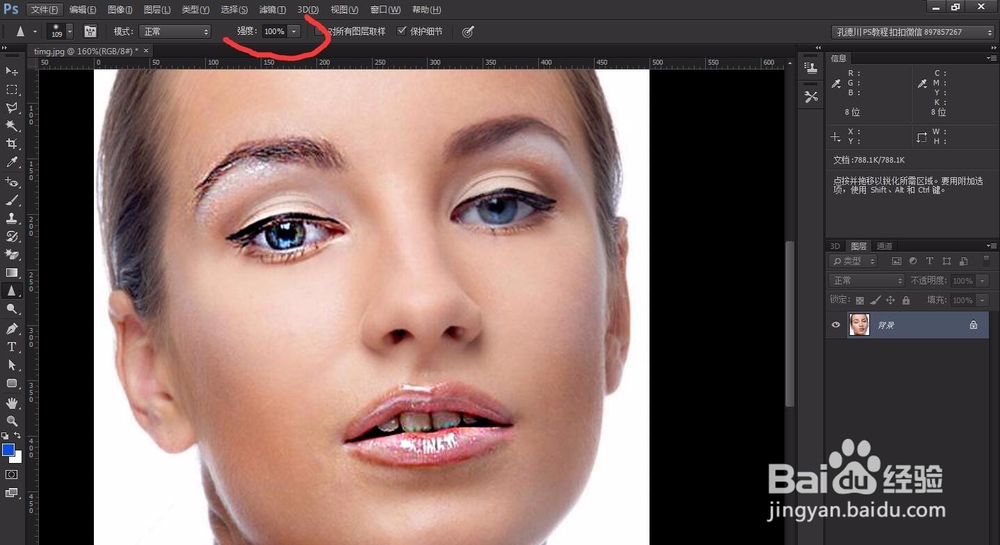
Task: Open 不透明度 opacity dropdown arrow
Action: (x=983, y=280)
